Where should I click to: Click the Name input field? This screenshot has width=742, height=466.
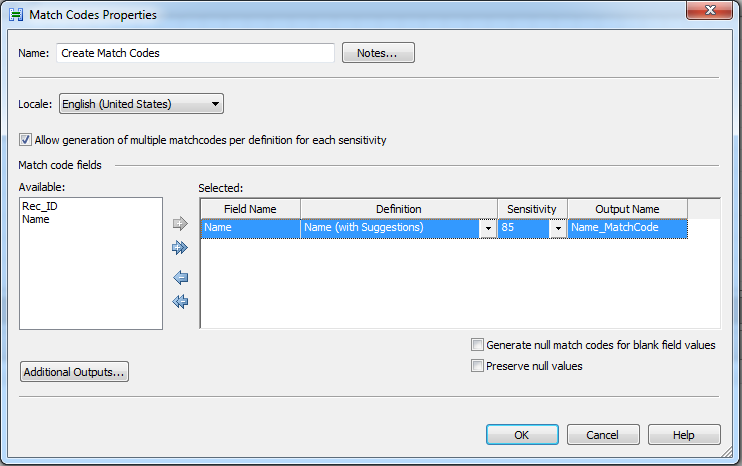click(195, 53)
